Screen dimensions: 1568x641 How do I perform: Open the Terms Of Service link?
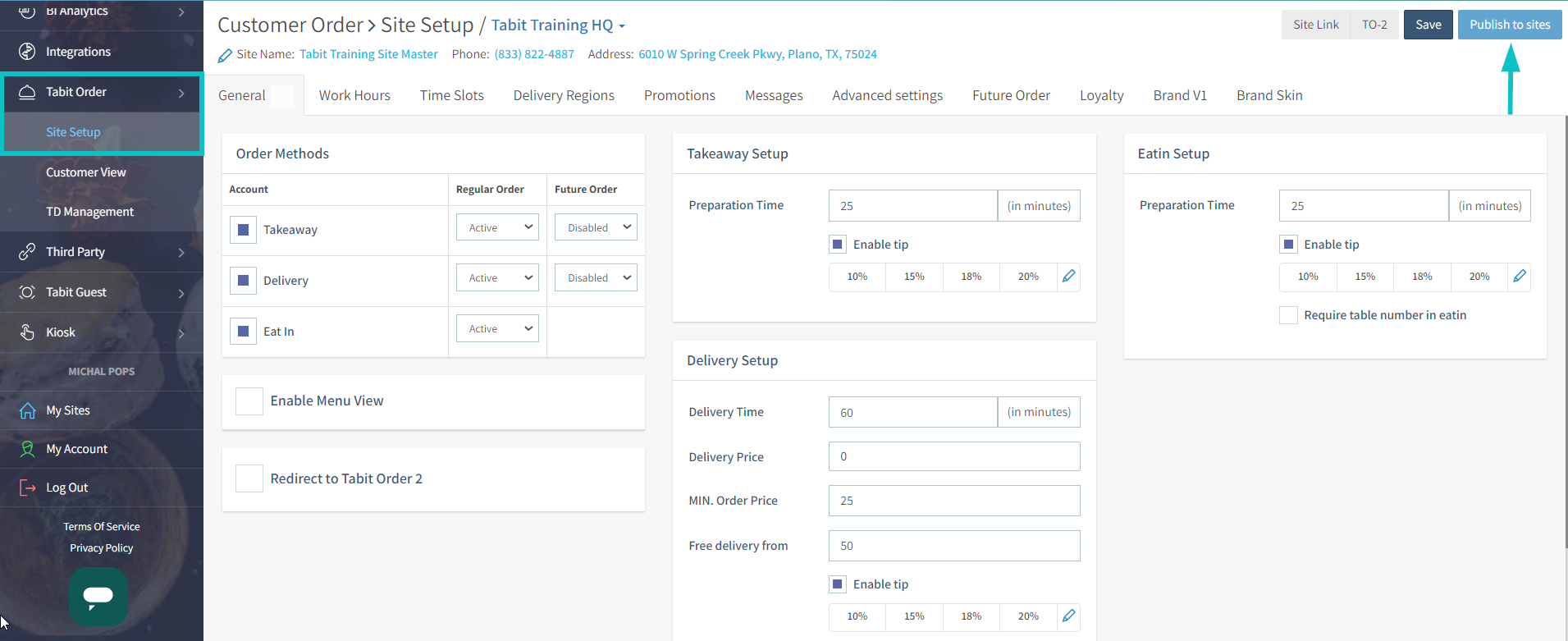click(x=102, y=527)
